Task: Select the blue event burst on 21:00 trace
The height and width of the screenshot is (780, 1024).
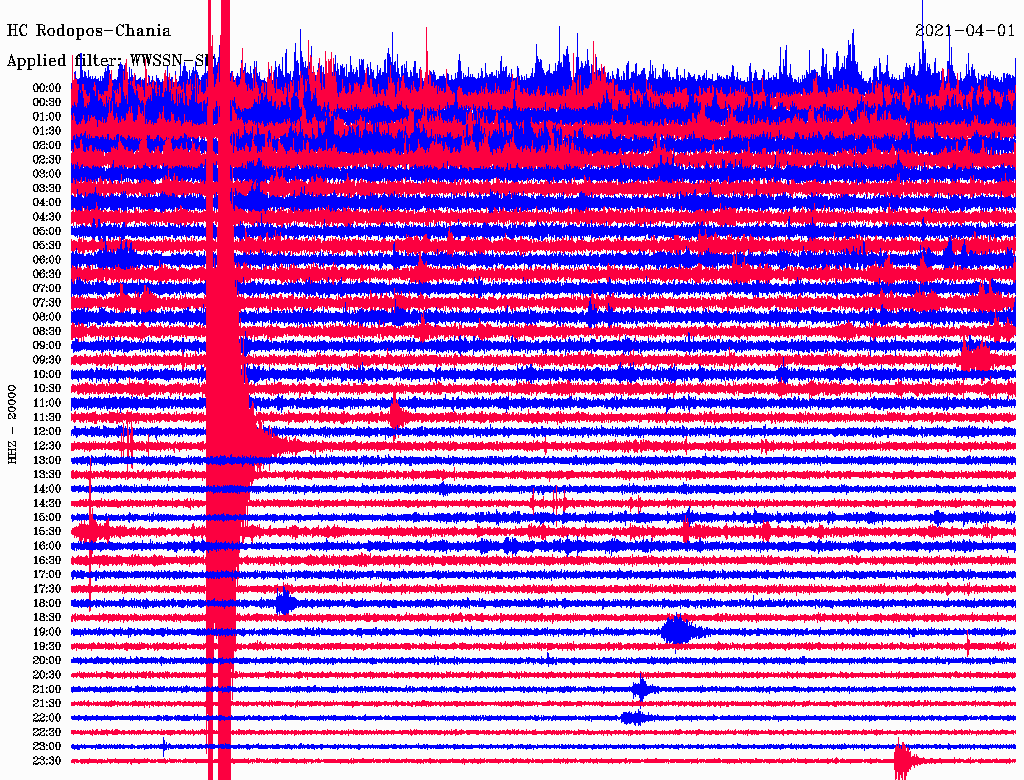Action: (642, 689)
